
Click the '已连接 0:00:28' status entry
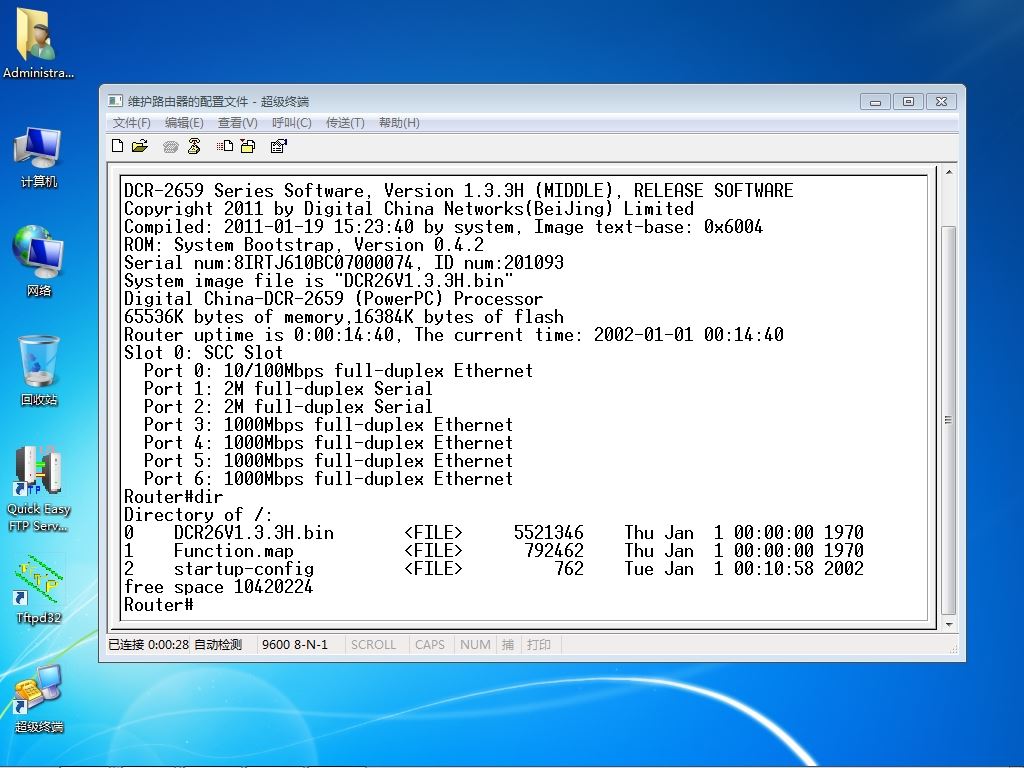point(148,645)
